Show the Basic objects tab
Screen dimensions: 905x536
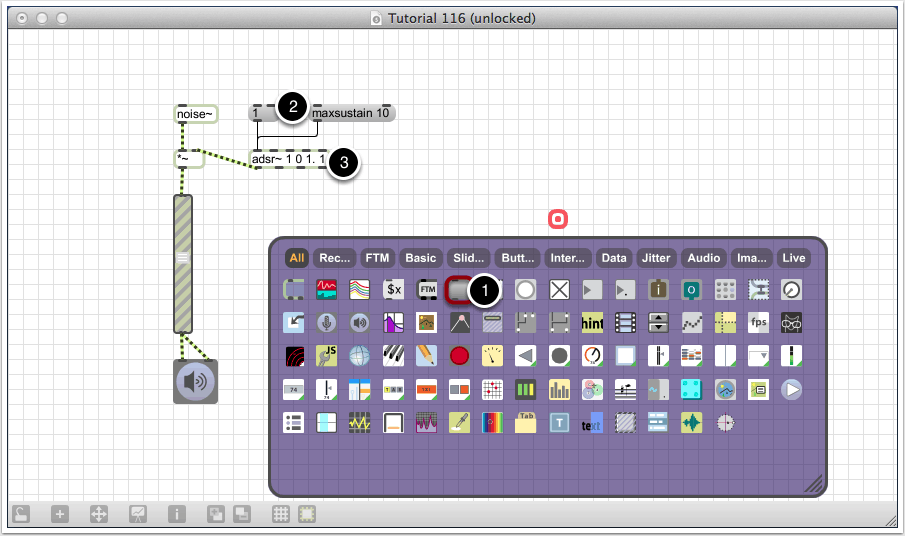coord(421,258)
